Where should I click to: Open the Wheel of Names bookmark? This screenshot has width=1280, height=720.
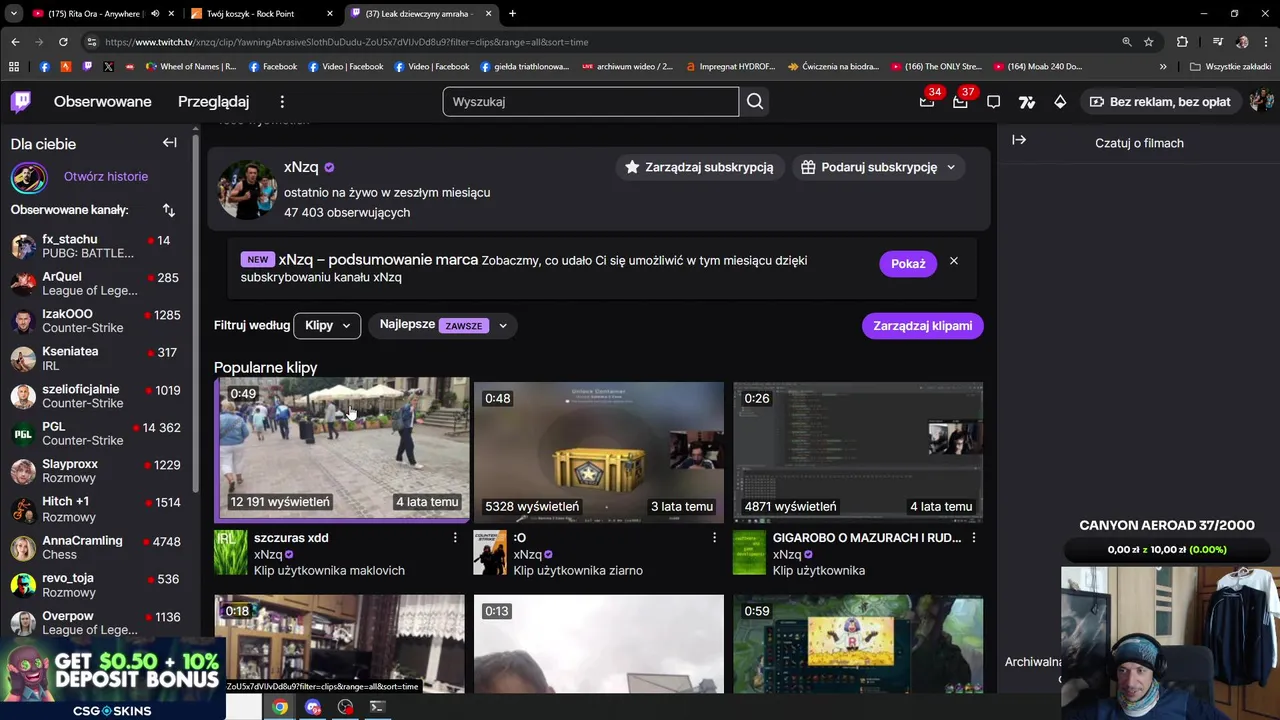point(191,67)
